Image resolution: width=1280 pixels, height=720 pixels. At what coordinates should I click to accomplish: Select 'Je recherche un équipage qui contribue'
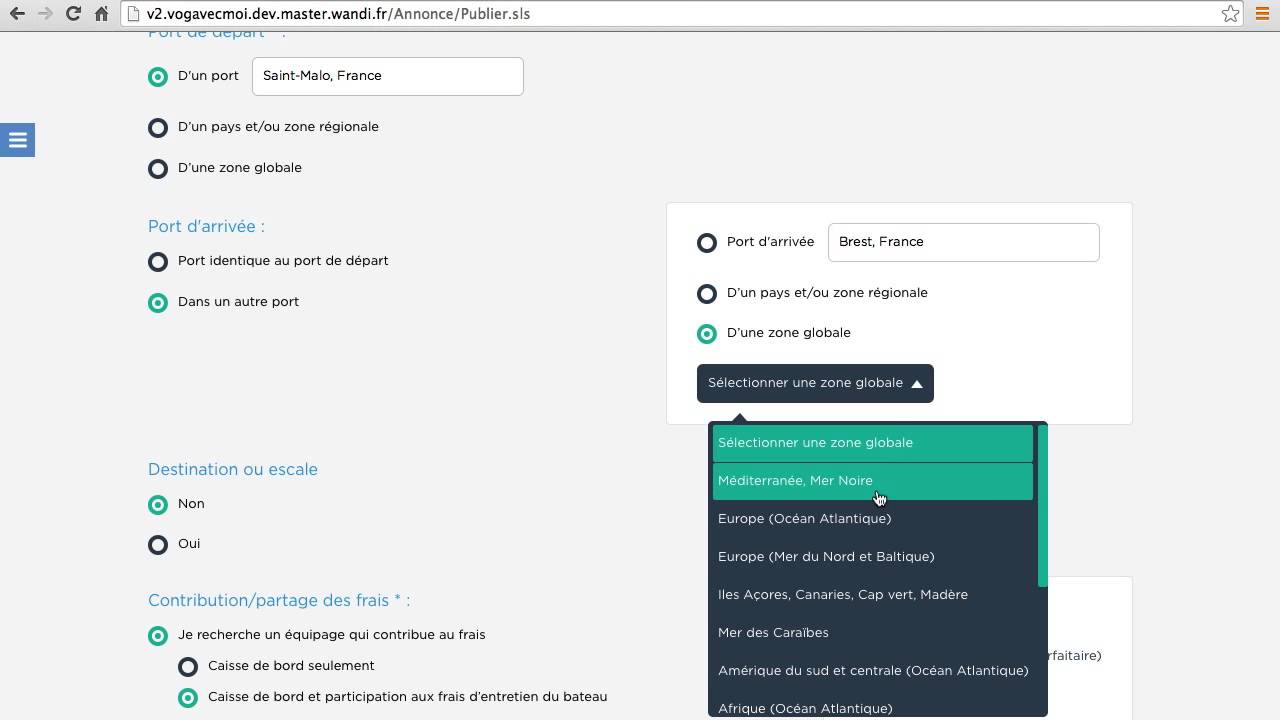pyautogui.click(x=158, y=636)
